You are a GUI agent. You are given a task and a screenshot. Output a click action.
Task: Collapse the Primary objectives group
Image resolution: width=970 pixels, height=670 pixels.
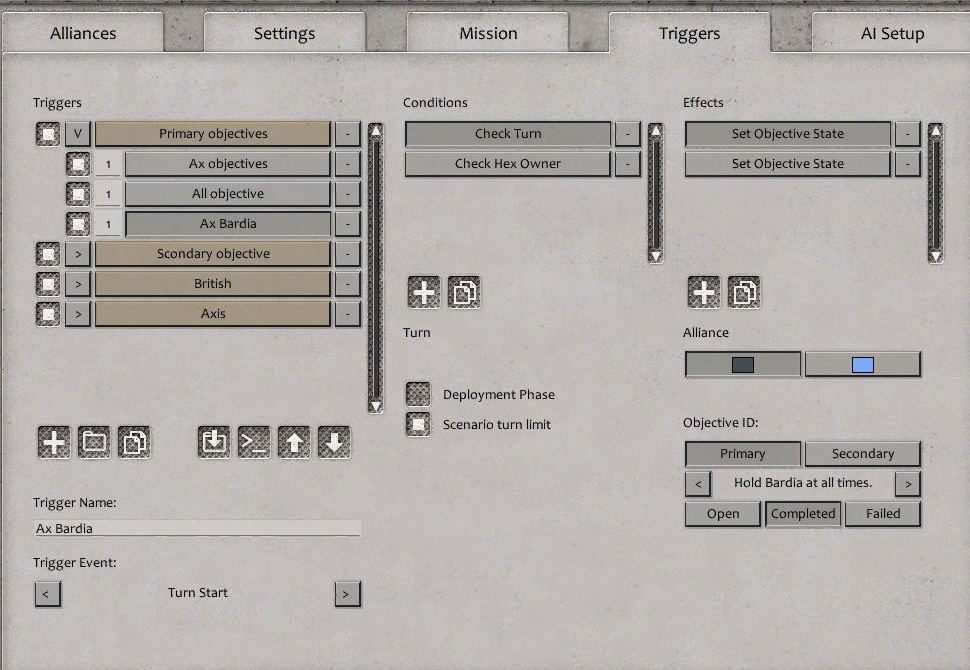(78, 134)
